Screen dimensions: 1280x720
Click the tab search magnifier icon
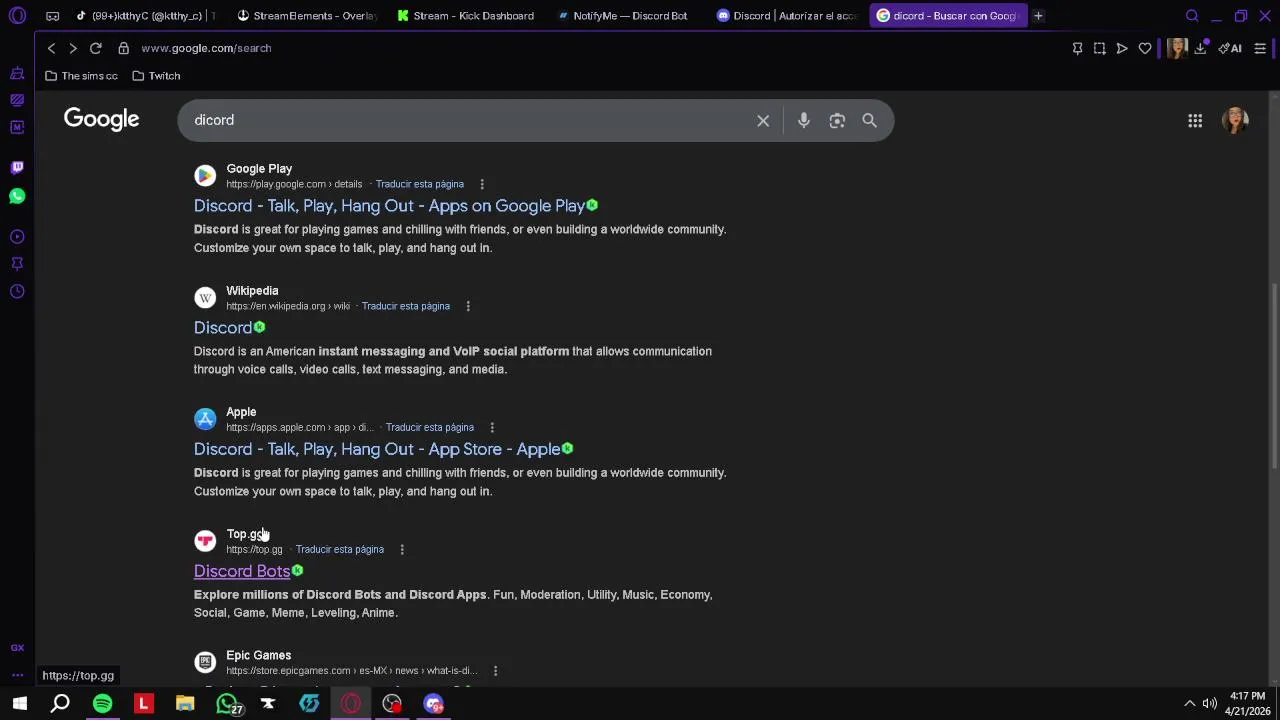(x=1192, y=16)
